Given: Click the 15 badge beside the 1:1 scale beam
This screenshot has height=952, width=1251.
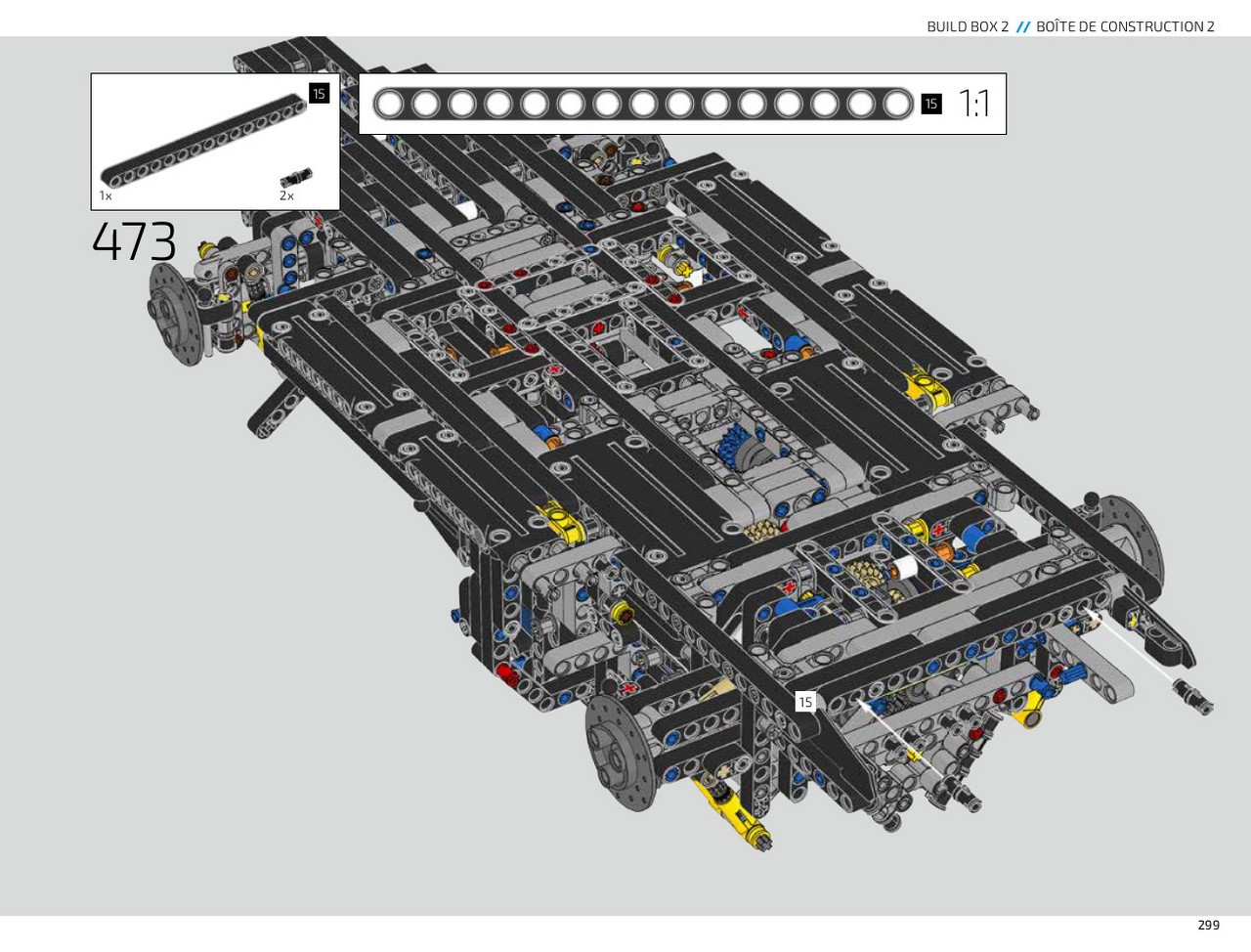Looking at the screenshot, I should click(930, 104).
